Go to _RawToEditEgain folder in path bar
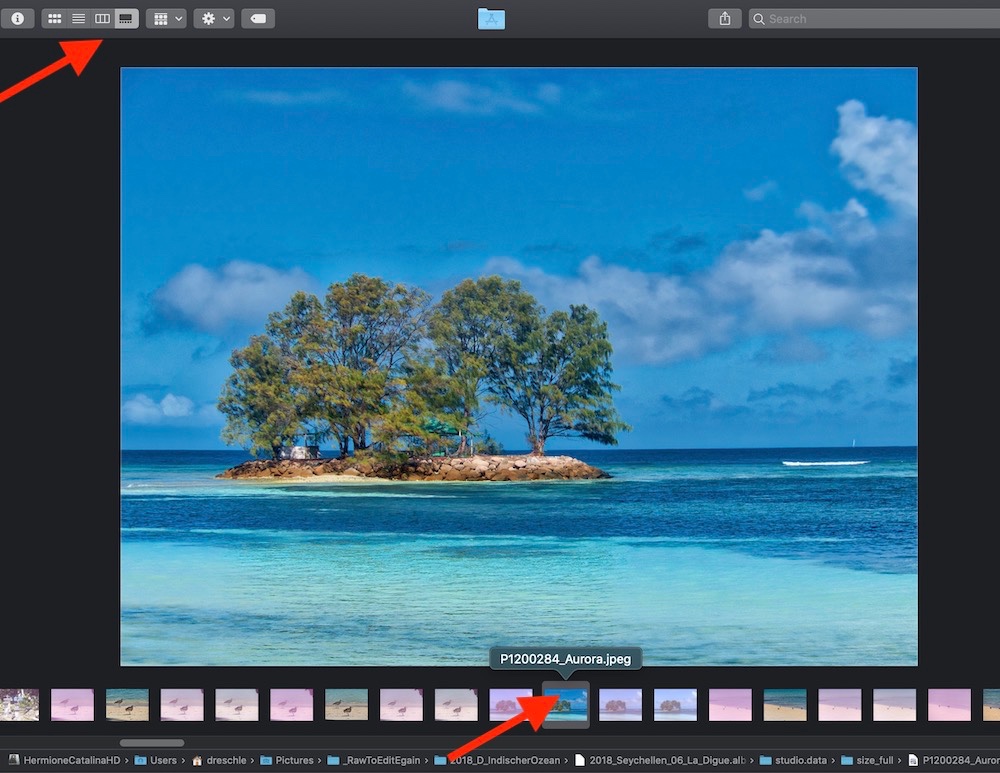1000x773 pixels. point(374,760)
